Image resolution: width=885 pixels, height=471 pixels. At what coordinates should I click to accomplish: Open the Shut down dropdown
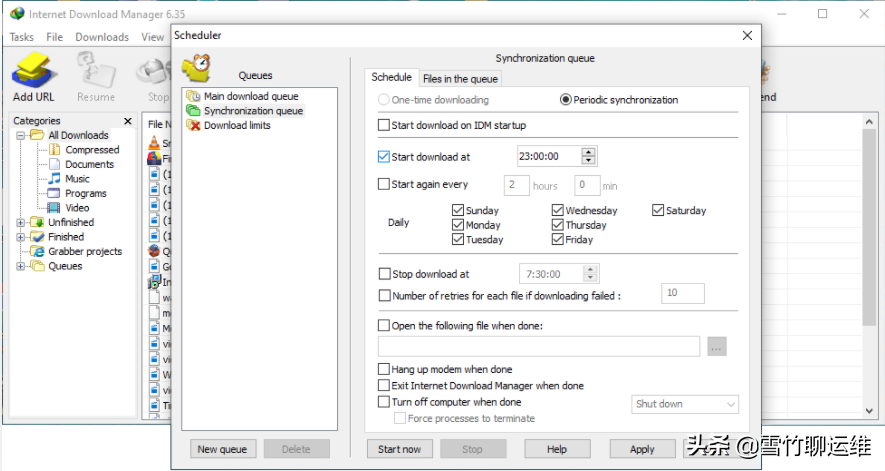click(x=685, y=404)
